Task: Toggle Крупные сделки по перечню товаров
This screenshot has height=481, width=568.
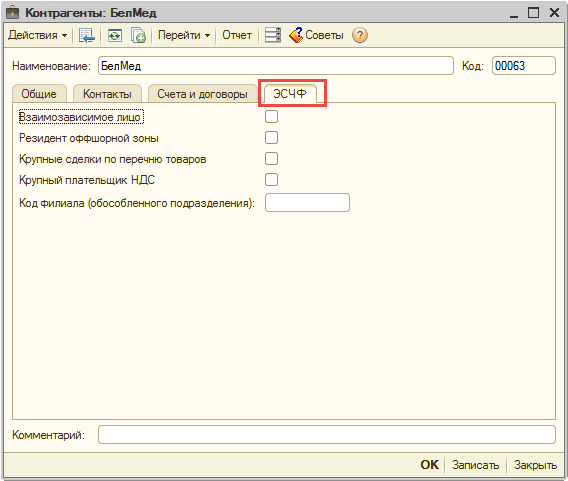Action: click(x=271, y=159)
